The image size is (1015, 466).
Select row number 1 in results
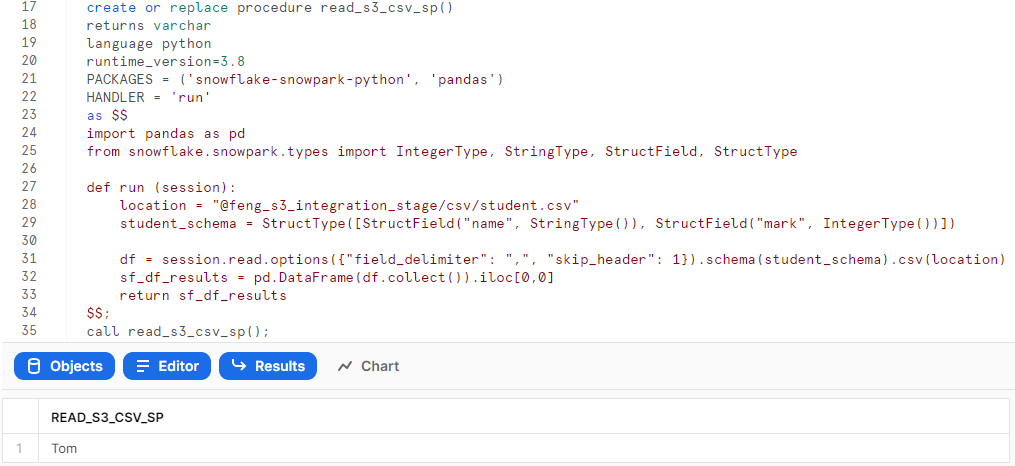click(19, 448)
